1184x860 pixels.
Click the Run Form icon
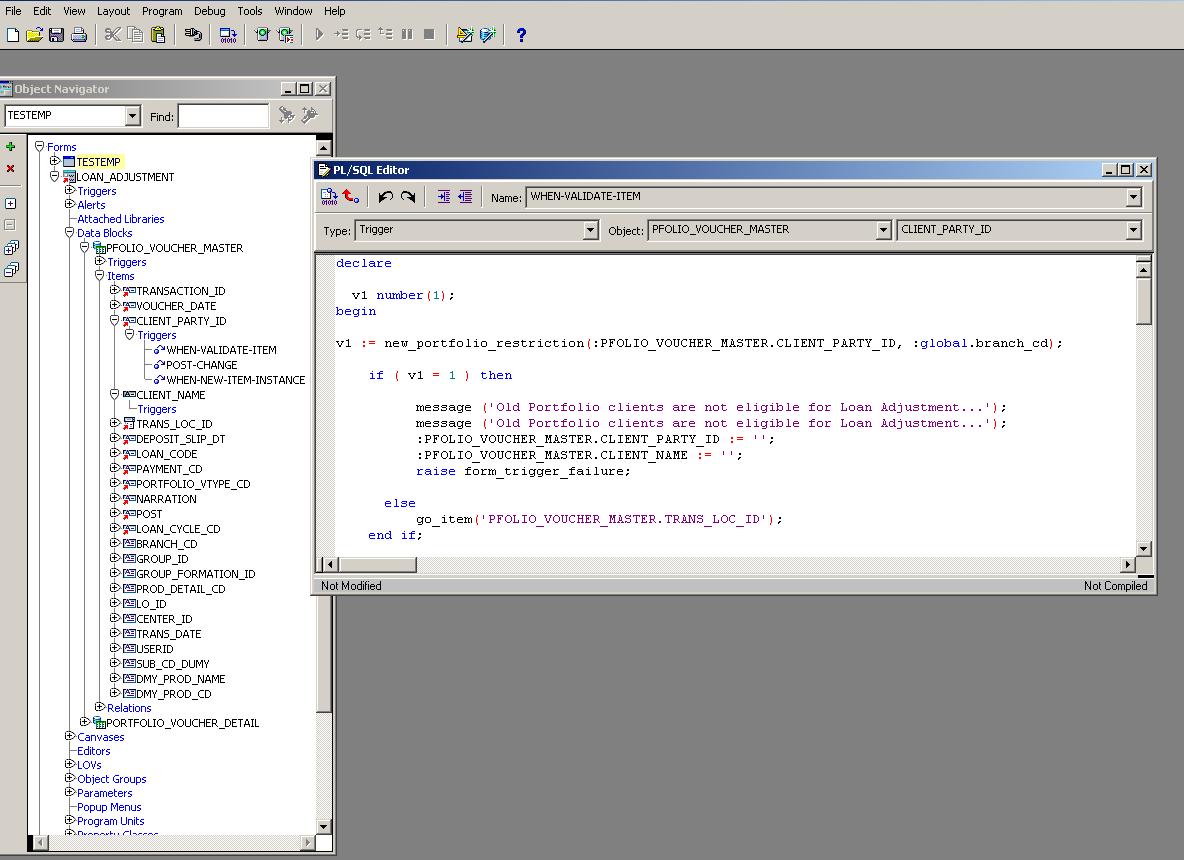pyautogui.click(x=262, y=35)
